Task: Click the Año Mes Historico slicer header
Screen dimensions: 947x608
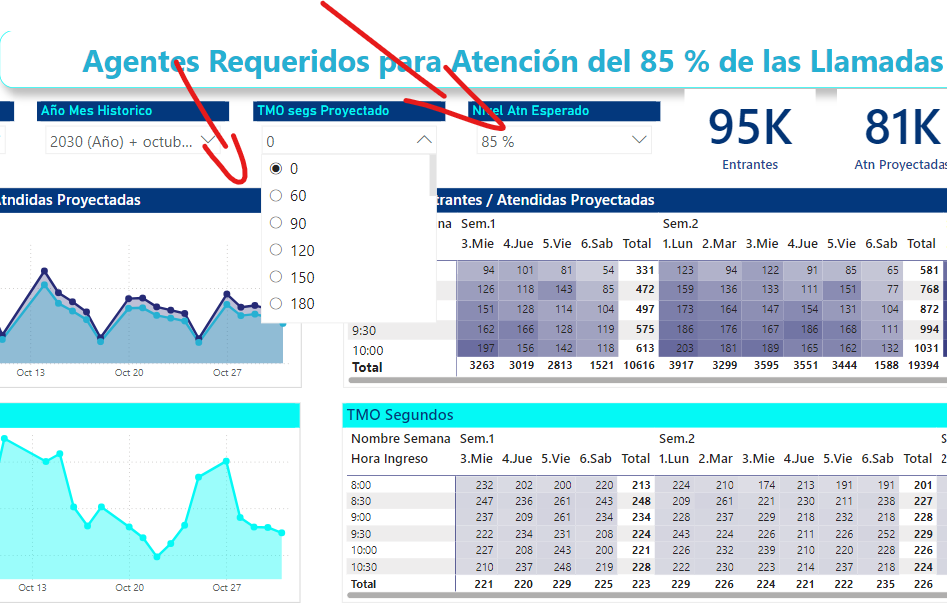Action: [x=133, y=111]
